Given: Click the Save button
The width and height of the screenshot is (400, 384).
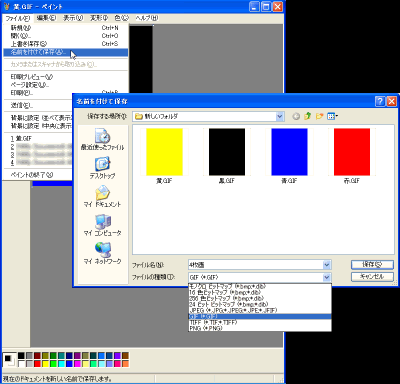Looking at the screenshot, I should coord(372,265).
